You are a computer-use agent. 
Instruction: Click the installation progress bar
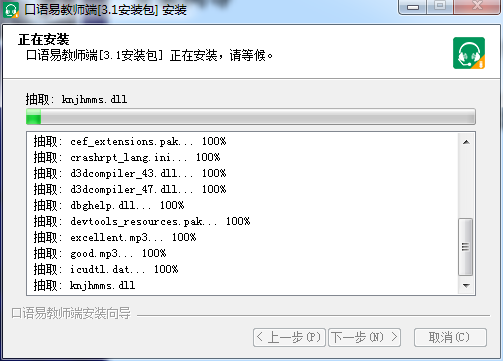click(251, 117)
